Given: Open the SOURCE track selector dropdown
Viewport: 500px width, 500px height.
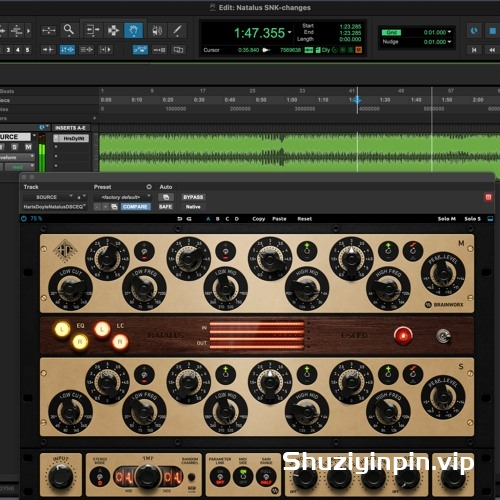Looking at the screenshot, I should point(49,197).
